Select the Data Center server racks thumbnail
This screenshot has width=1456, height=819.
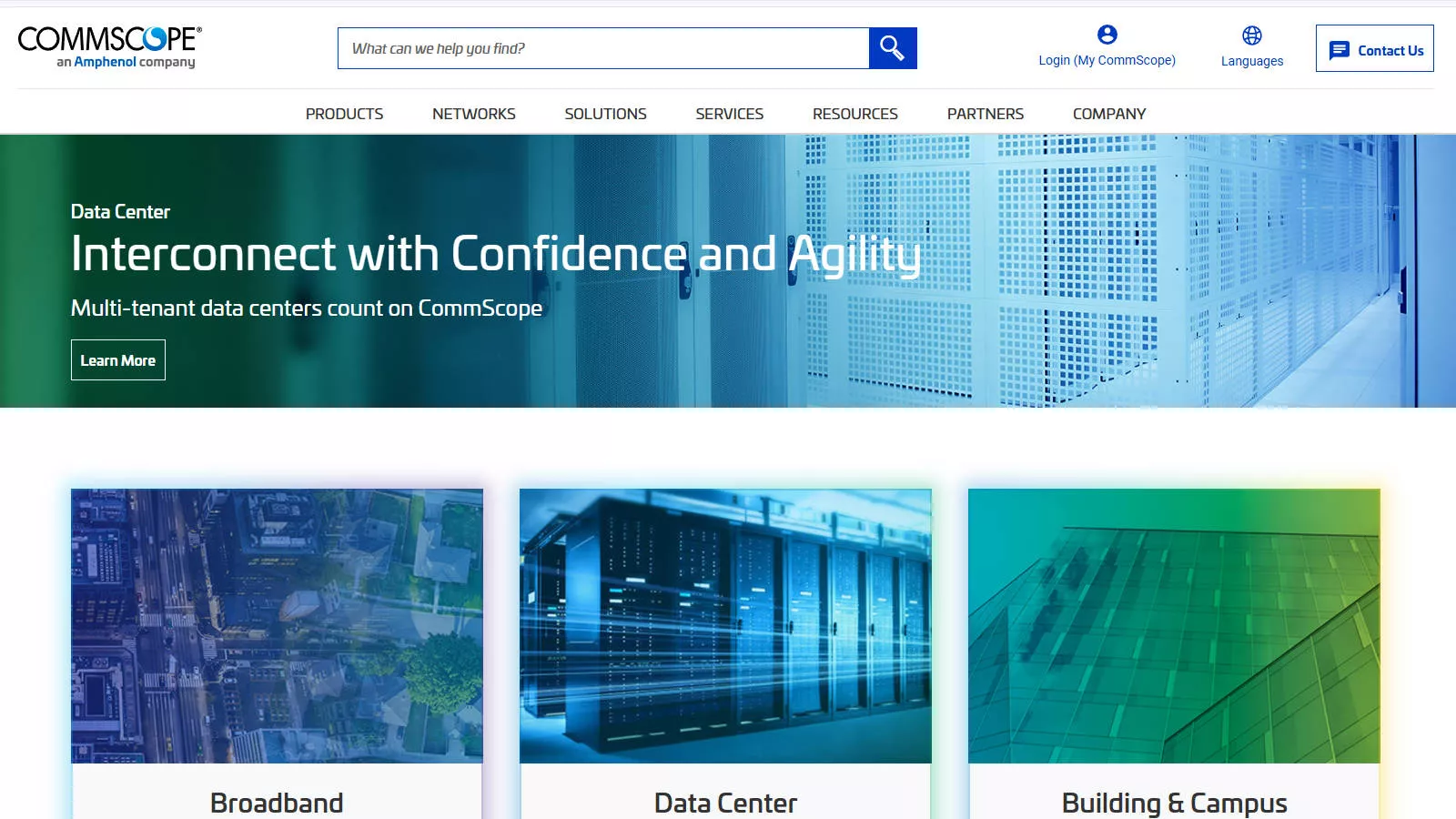click(x=725, y=626)
